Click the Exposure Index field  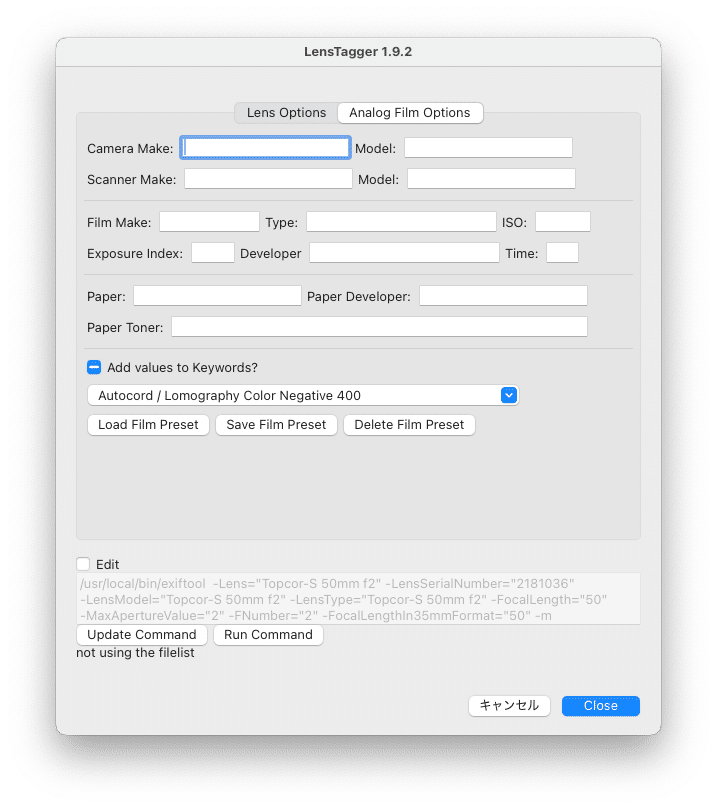pyautogui.click(x=212, y=253)
